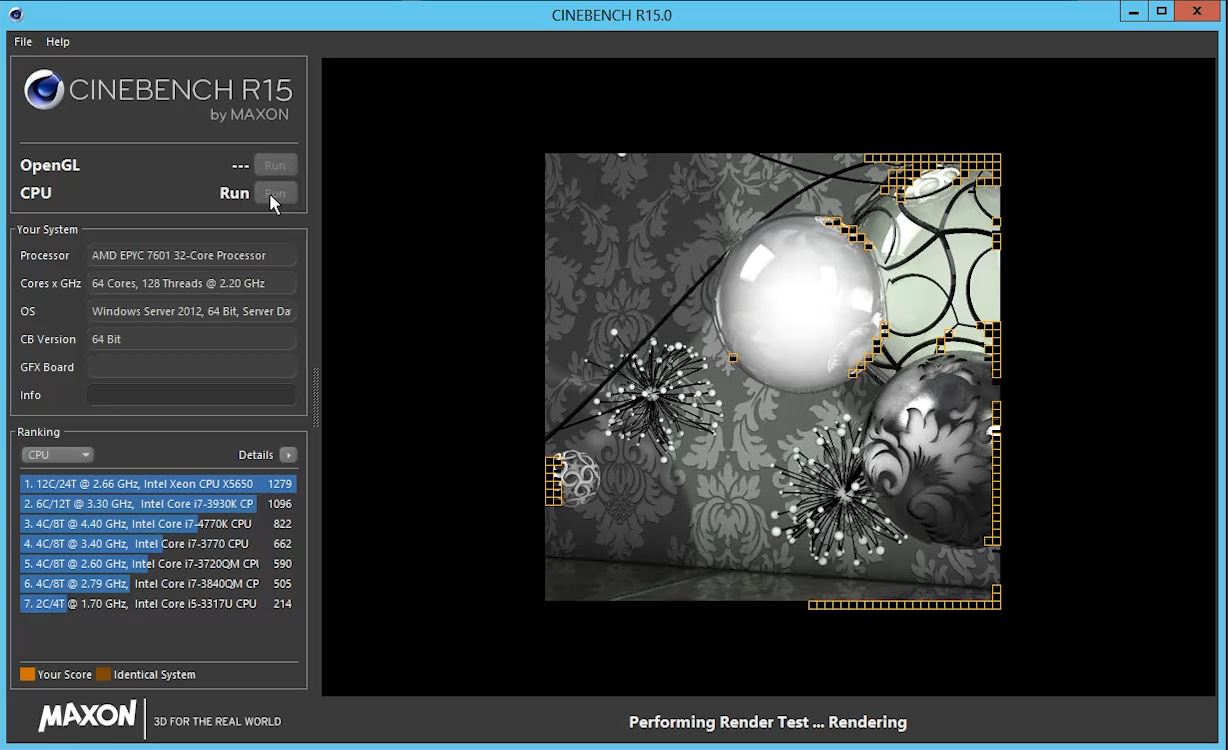This screenshot has height=750, width=1228.
Task: Open the Help menu
Action: pyautogui.click(x=58, y=42)
